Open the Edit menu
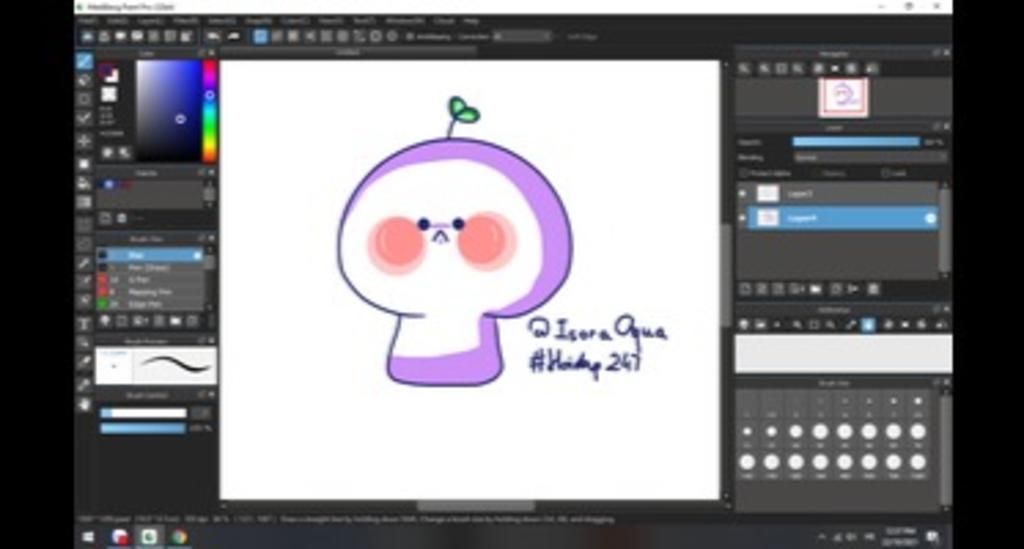The height and width of the screenshot is (549, 1024). click(118, 21)
